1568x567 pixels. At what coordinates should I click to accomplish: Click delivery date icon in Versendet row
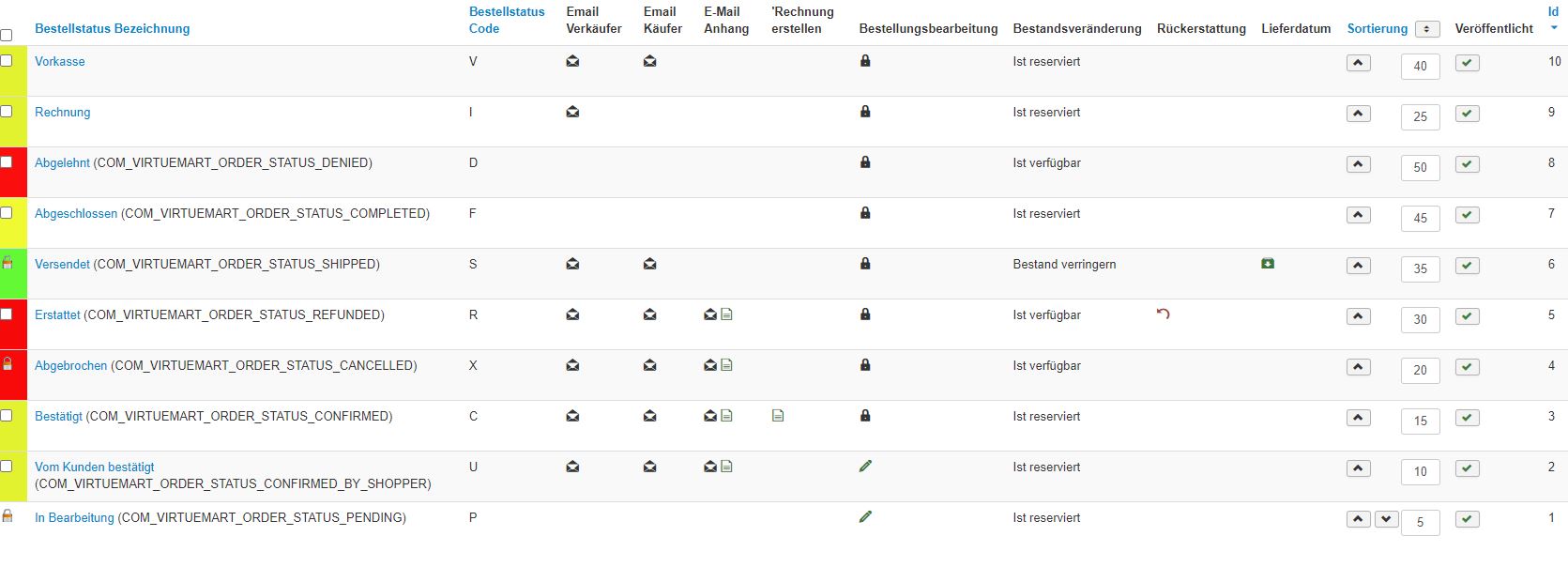click(1268, 264)
